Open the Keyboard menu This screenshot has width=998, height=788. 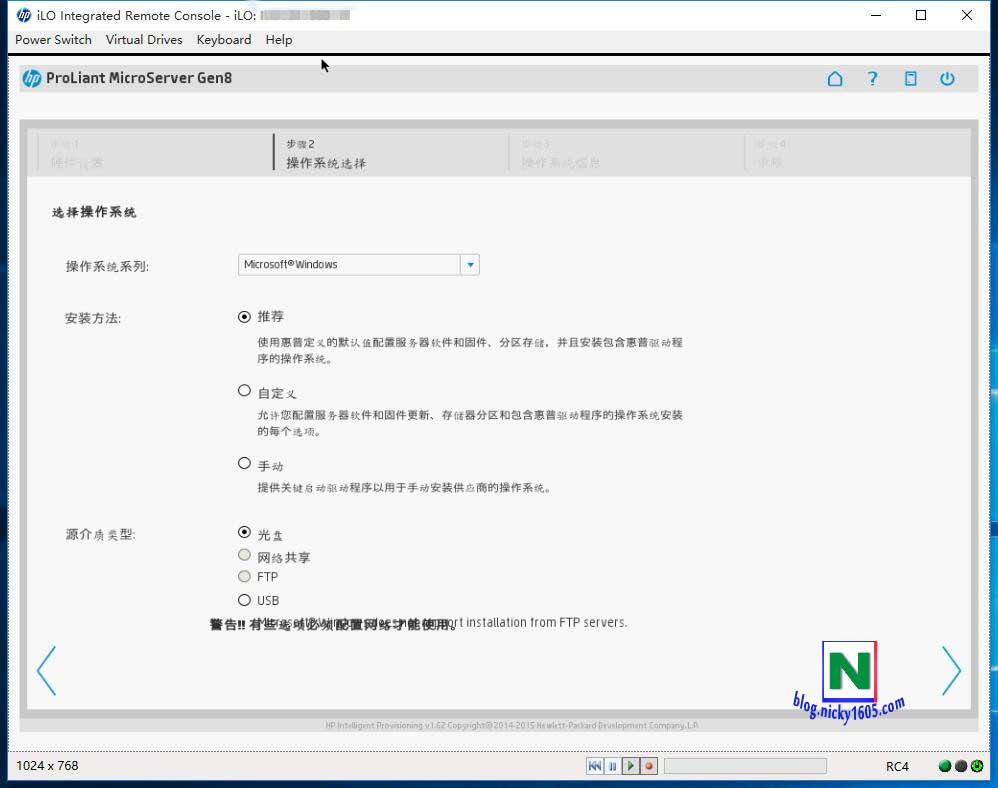tap(224, 39)
